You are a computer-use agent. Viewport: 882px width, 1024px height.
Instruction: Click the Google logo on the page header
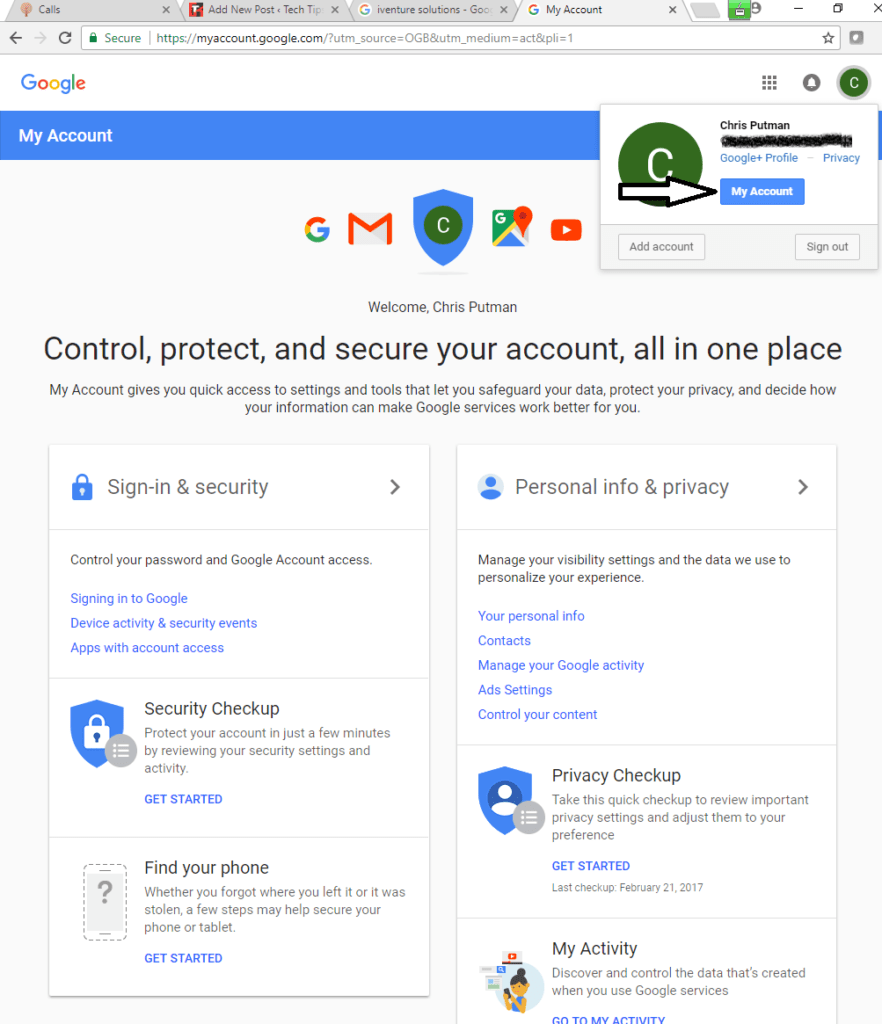[53, 83]
